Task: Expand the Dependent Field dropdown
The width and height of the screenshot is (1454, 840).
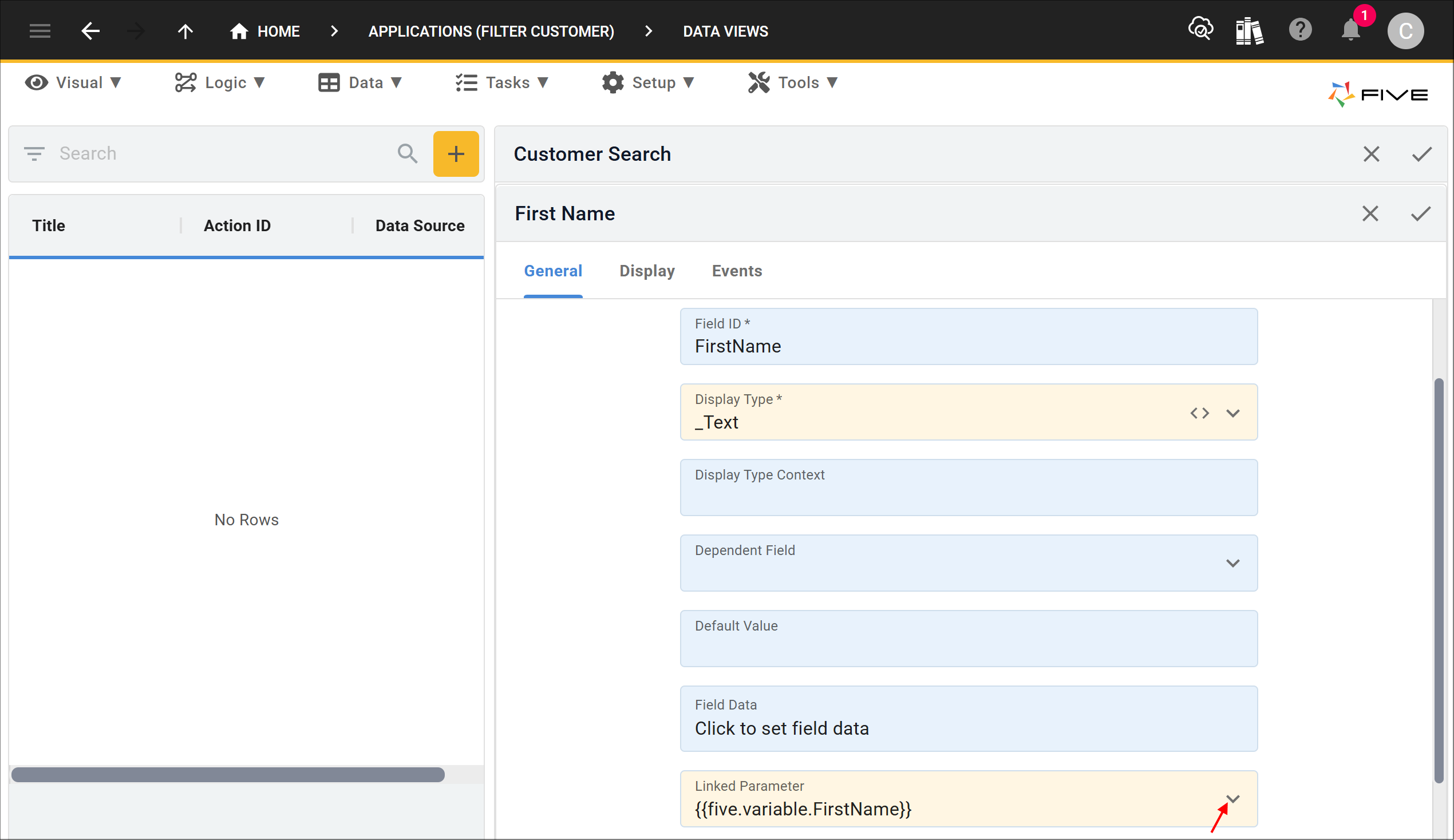Action: pyautogui.click(x=1233, y=564)
